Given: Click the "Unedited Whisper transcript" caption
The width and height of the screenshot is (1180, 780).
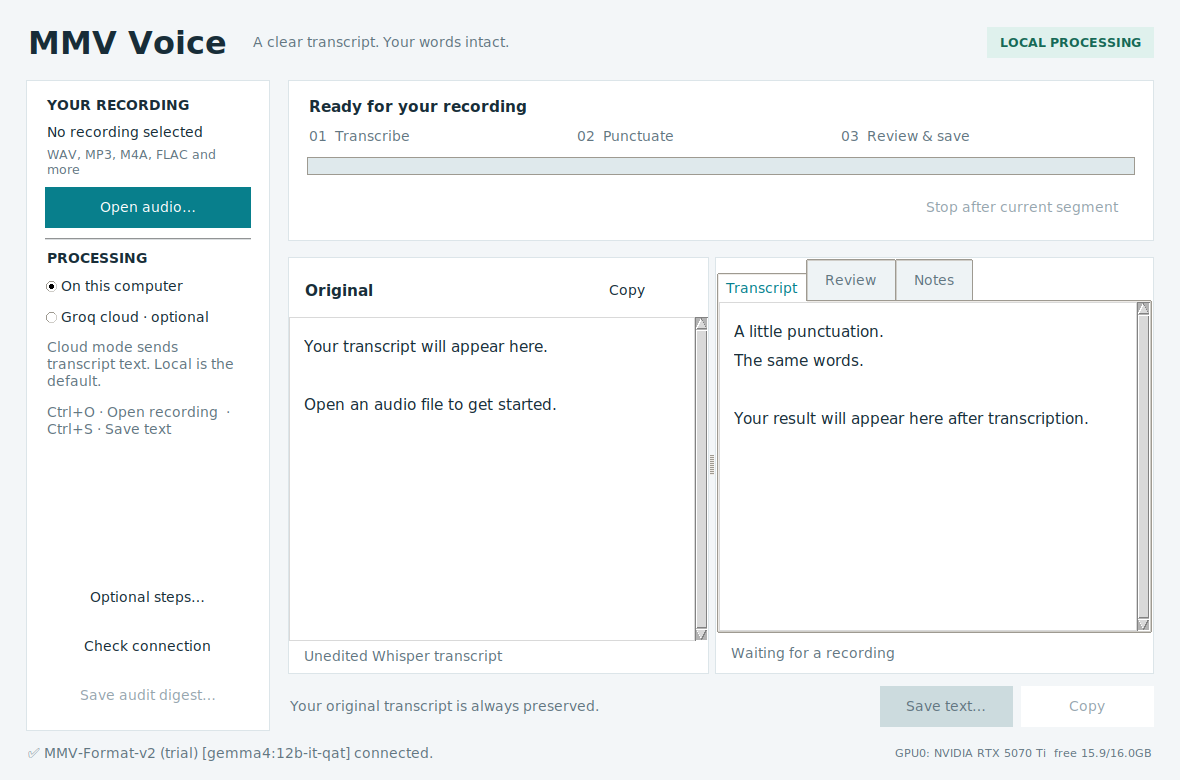Looking at the screenshot, I should pos(403,656).
